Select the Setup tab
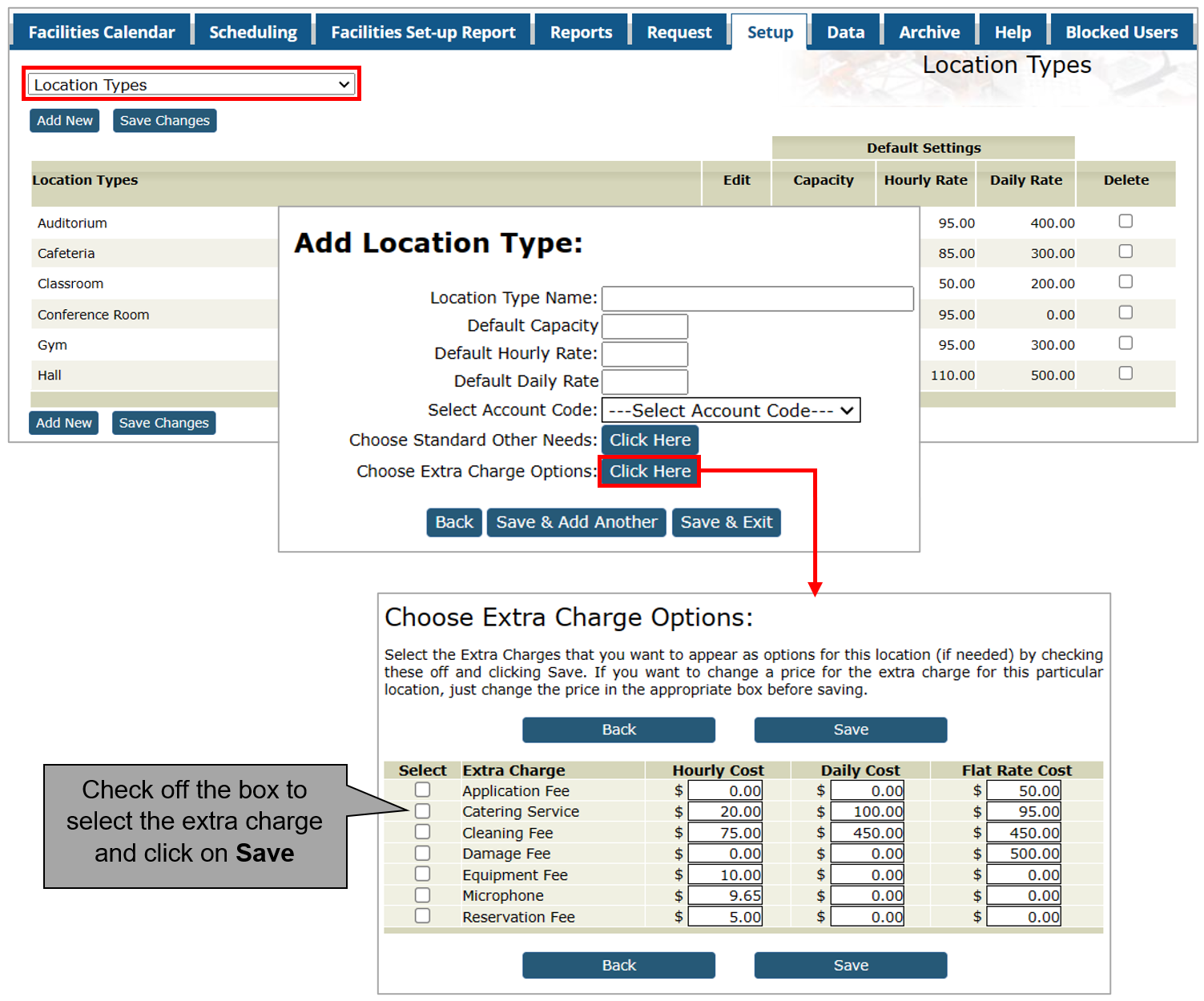The height and width of the screenshot is (1001, 1204). tap(770, 32)
